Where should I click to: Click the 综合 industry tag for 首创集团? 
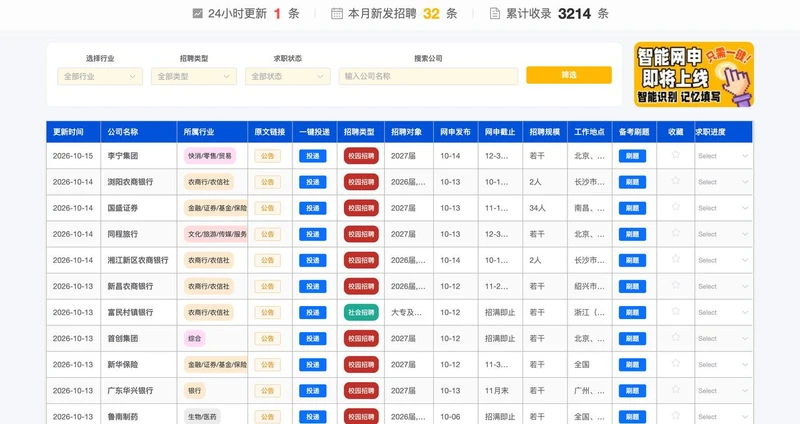194,339
